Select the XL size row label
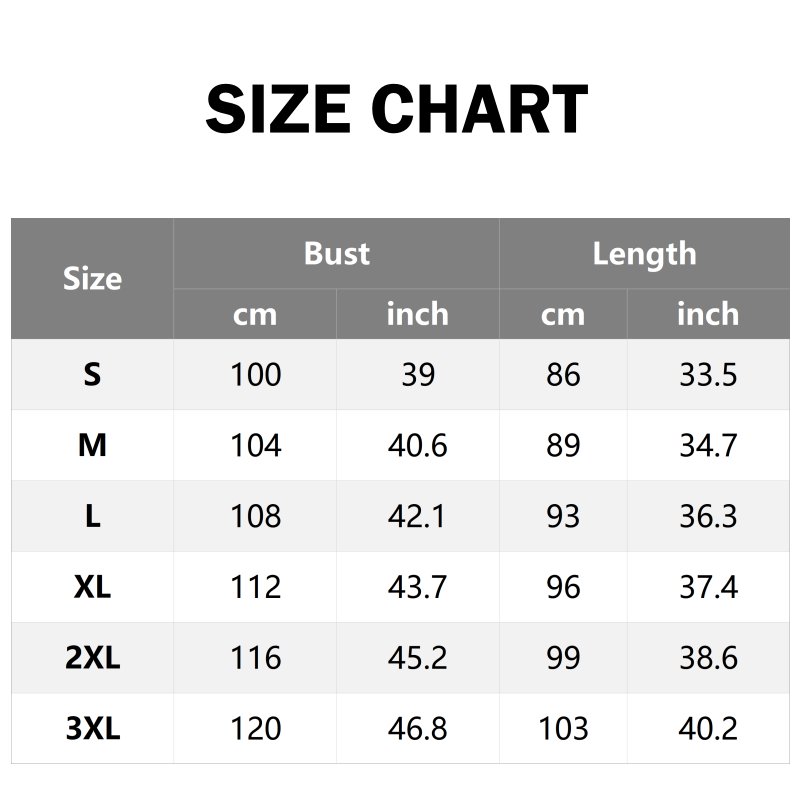This screenshot has width=800, height=800. [x=92, y=587]
